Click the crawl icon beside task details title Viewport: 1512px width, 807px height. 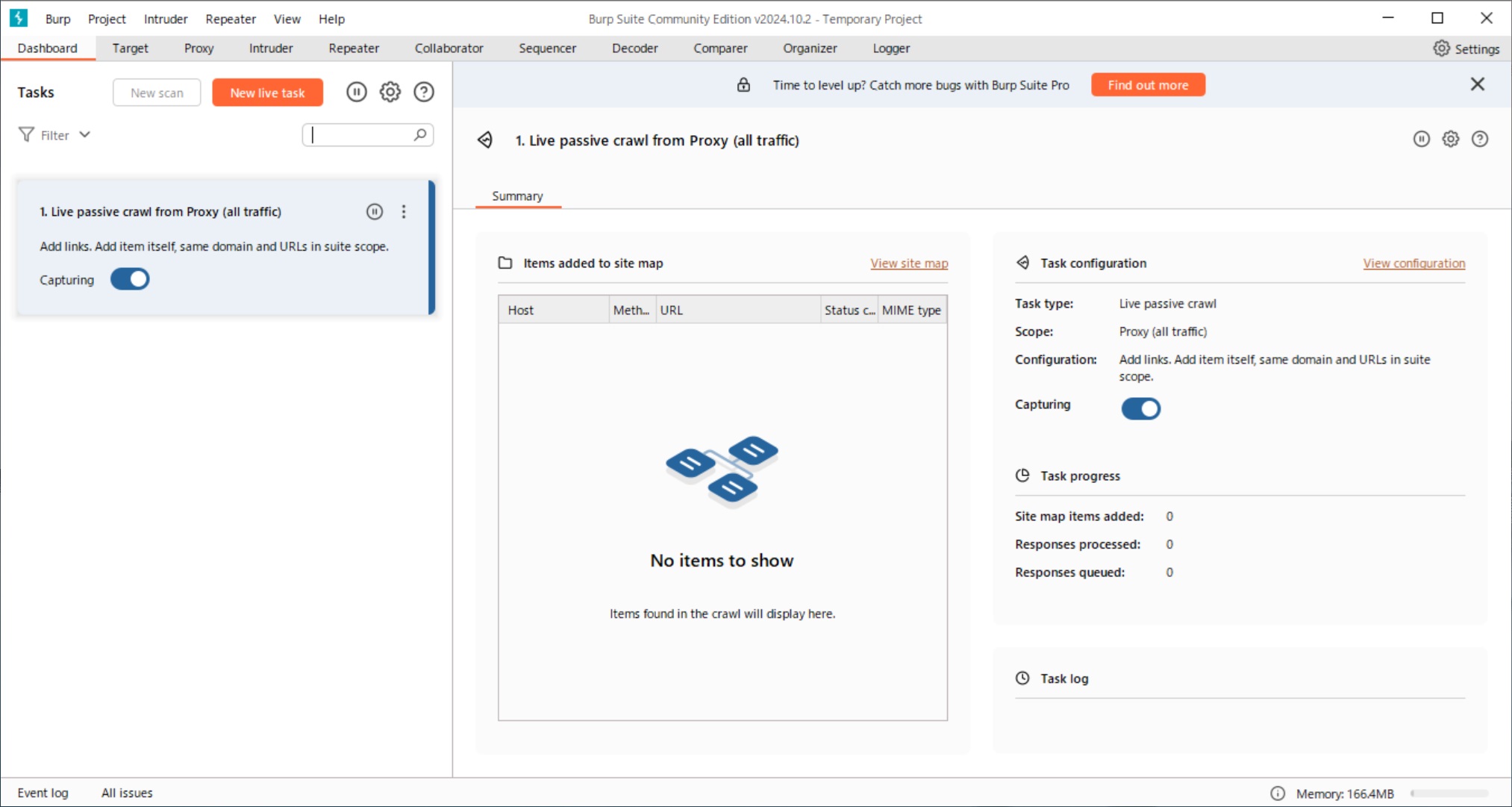click(485, 140)
